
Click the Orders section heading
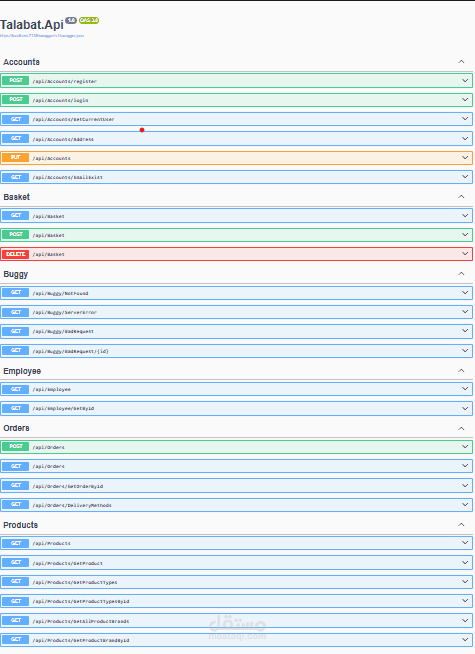[16, 428]
